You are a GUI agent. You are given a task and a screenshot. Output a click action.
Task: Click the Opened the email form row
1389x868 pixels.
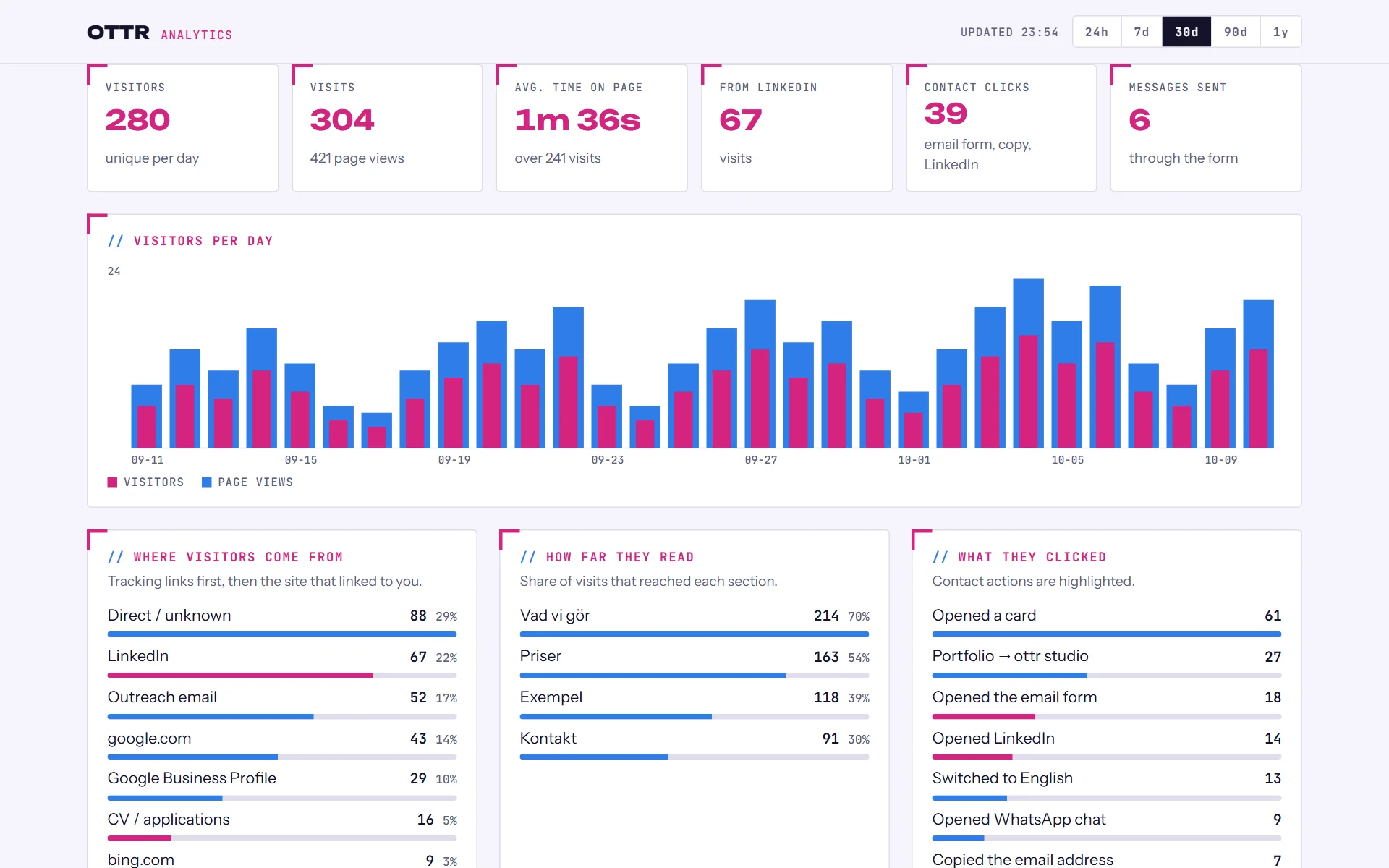coord(1107,703)
